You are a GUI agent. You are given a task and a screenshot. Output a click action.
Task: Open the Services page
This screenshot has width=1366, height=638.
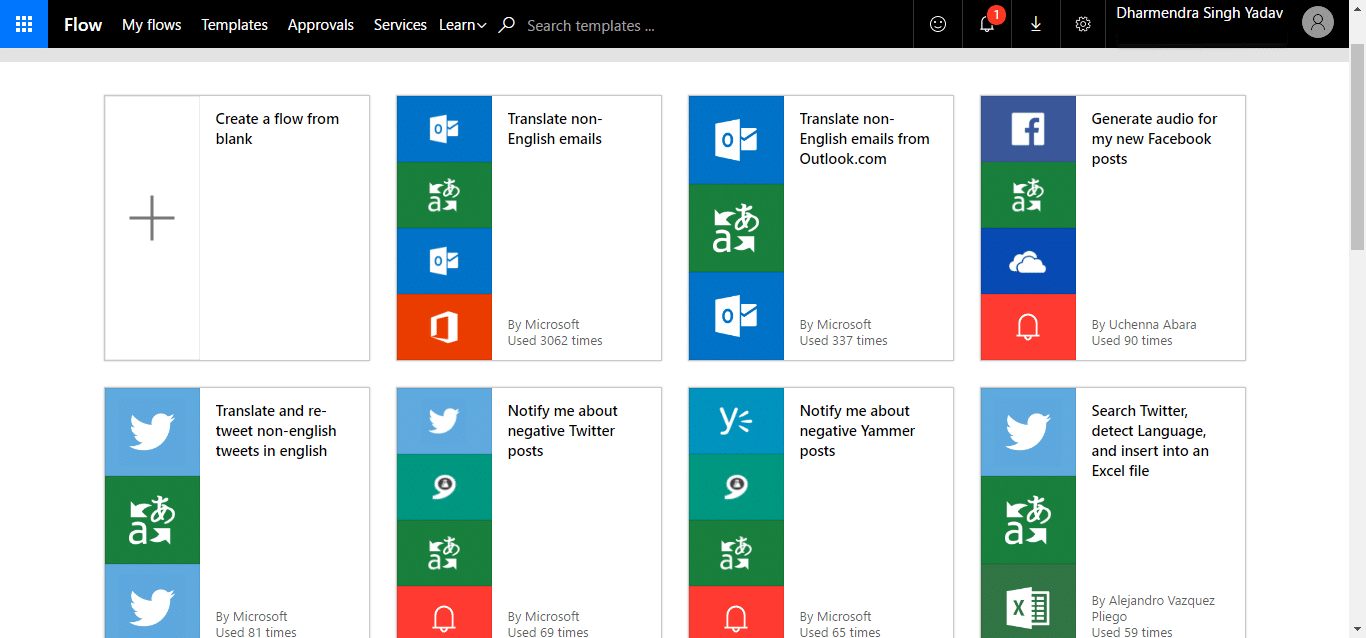pos(400,25)
